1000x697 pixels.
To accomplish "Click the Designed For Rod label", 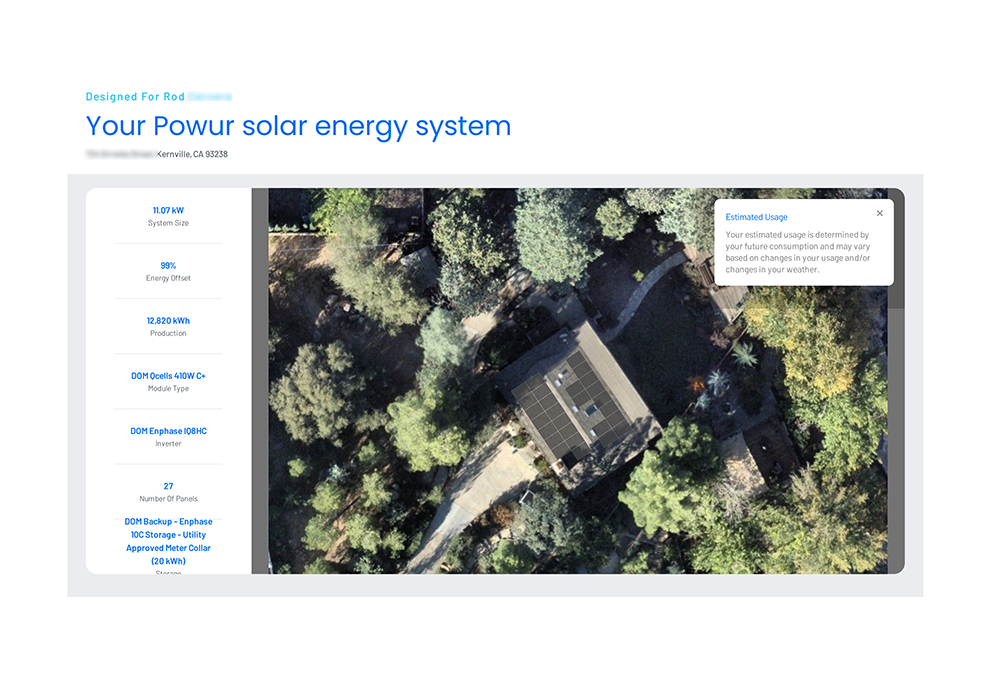I will pyautogui.click(x=135, y=97).
